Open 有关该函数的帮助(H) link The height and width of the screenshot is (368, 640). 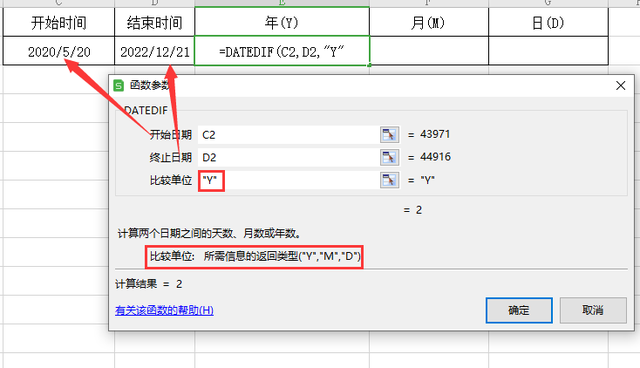coord(164,310)
